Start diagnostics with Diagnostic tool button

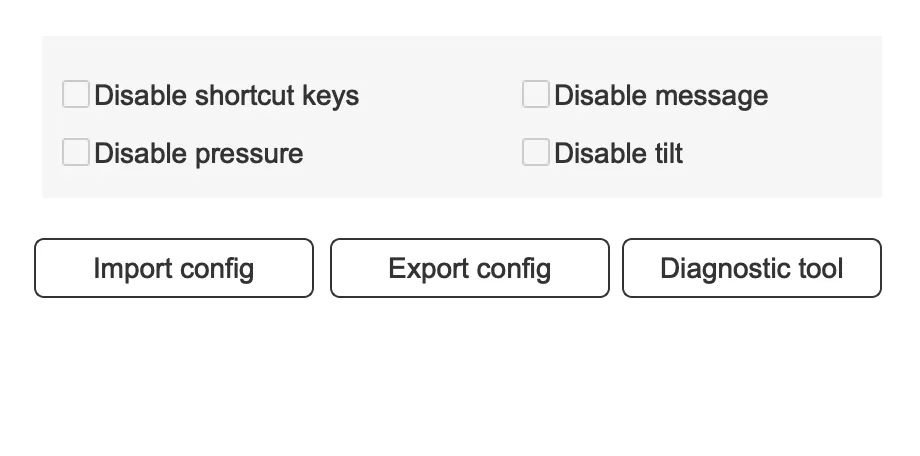752,268
